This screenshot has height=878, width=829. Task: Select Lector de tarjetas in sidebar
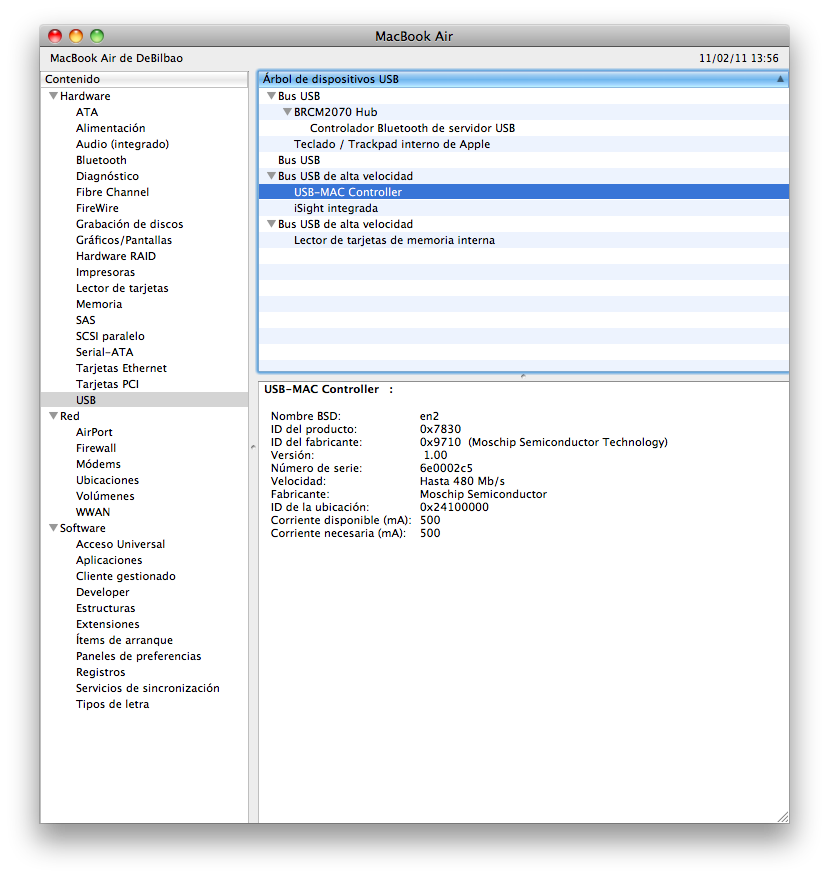tap(122, 288)
